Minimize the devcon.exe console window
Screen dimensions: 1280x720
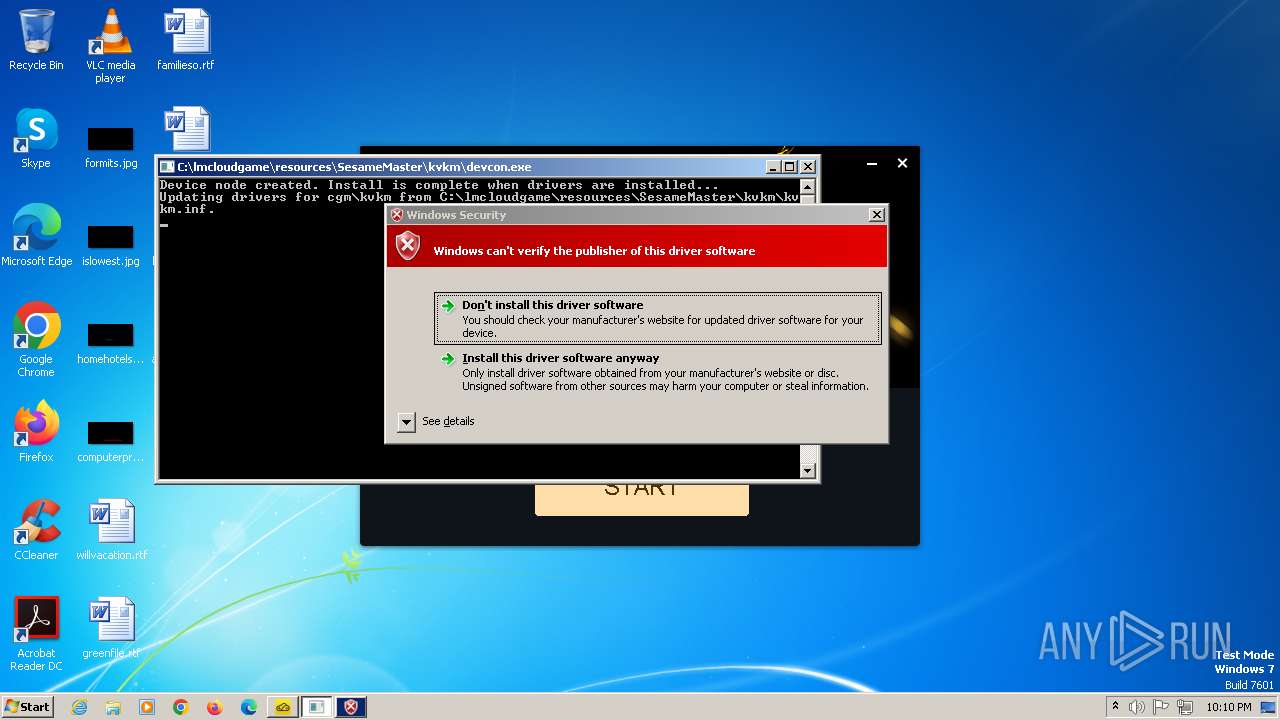(773, 167)
